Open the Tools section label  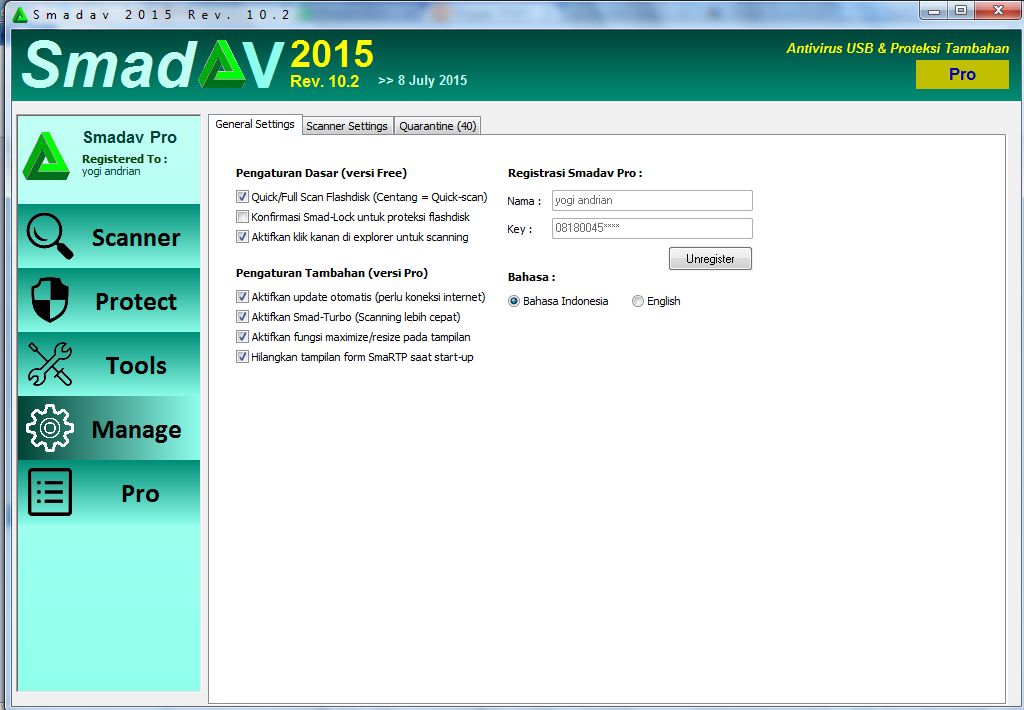[136, 366]
